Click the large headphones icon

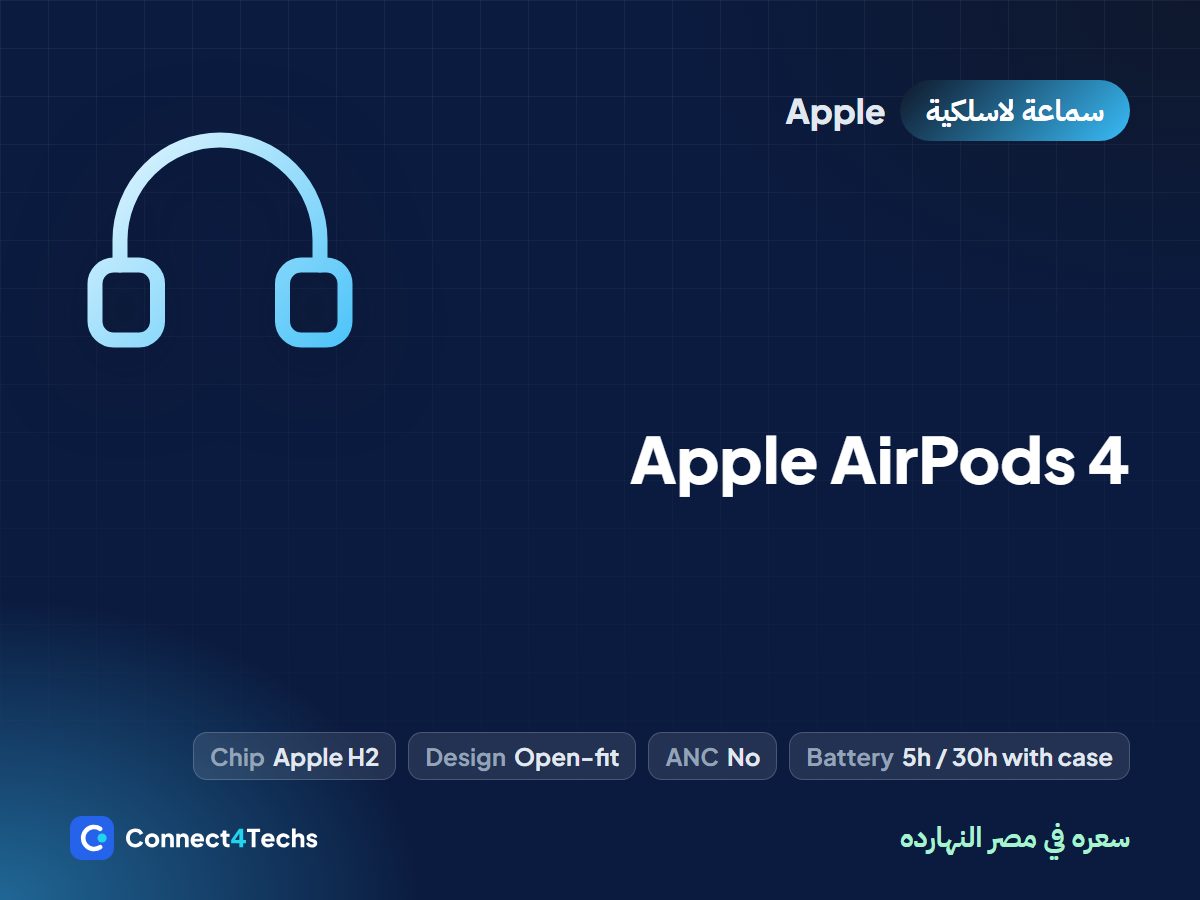click(x=220, y=240)
